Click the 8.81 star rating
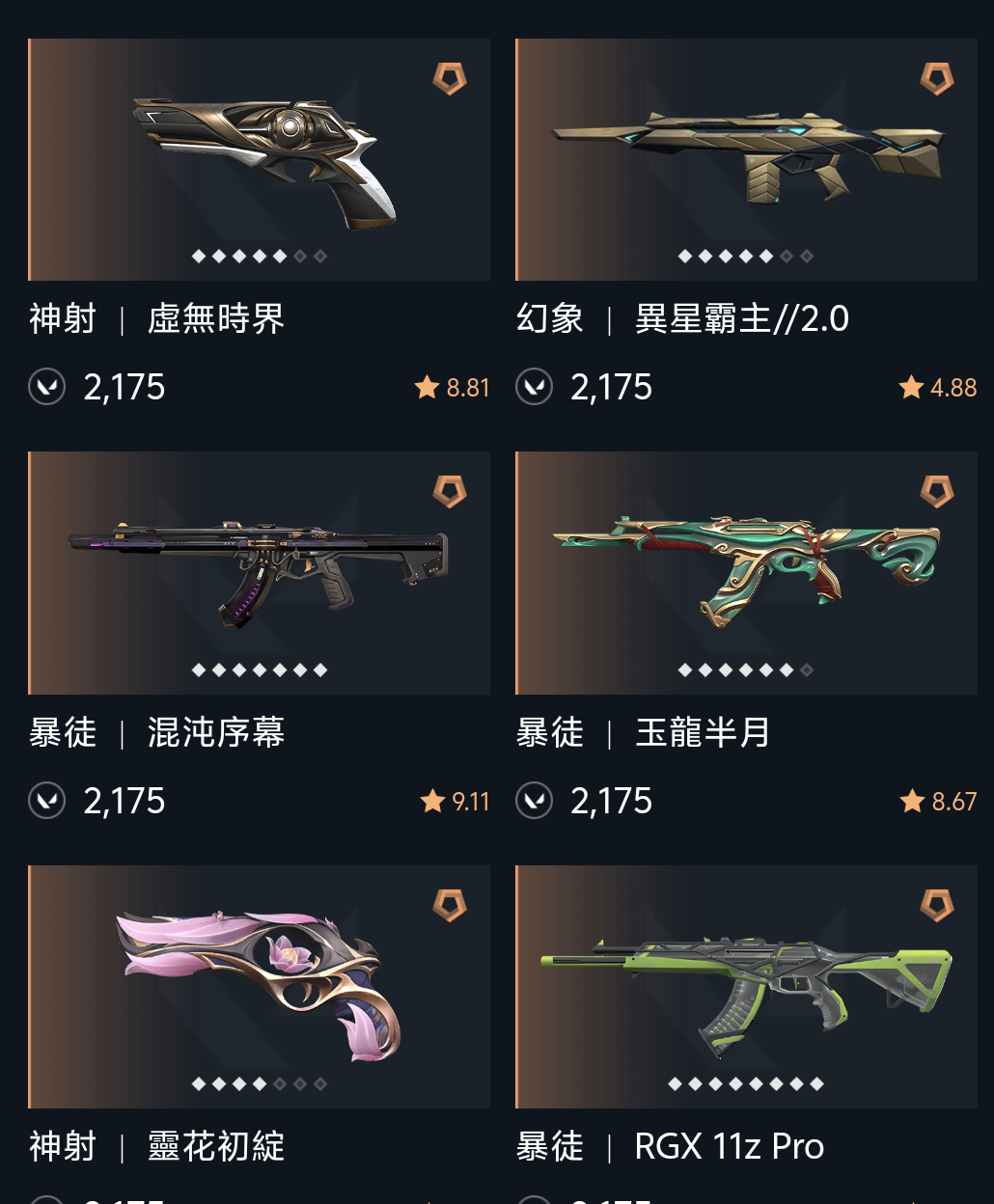 [x=453, y=388]
